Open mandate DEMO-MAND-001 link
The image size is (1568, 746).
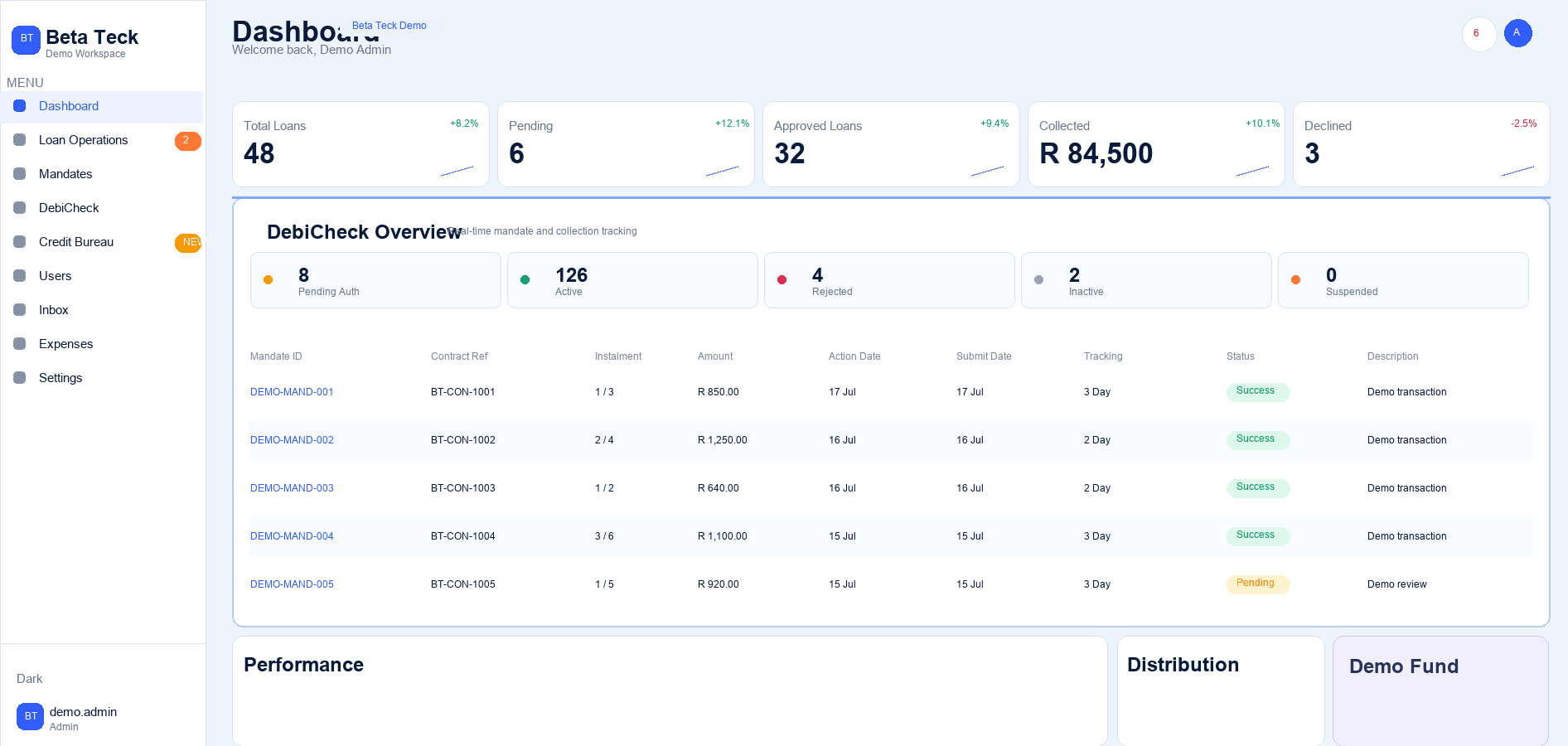[292, 392]
